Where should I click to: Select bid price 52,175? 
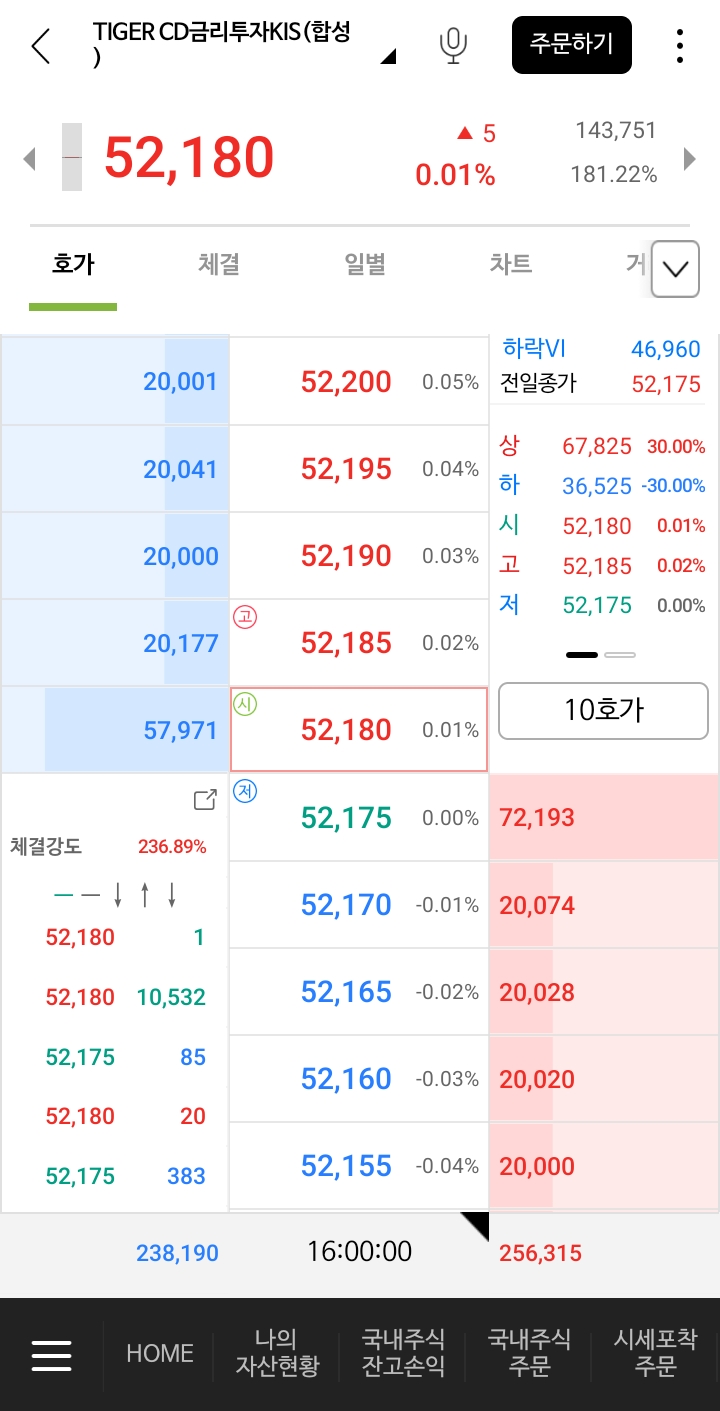click(360, 818)
